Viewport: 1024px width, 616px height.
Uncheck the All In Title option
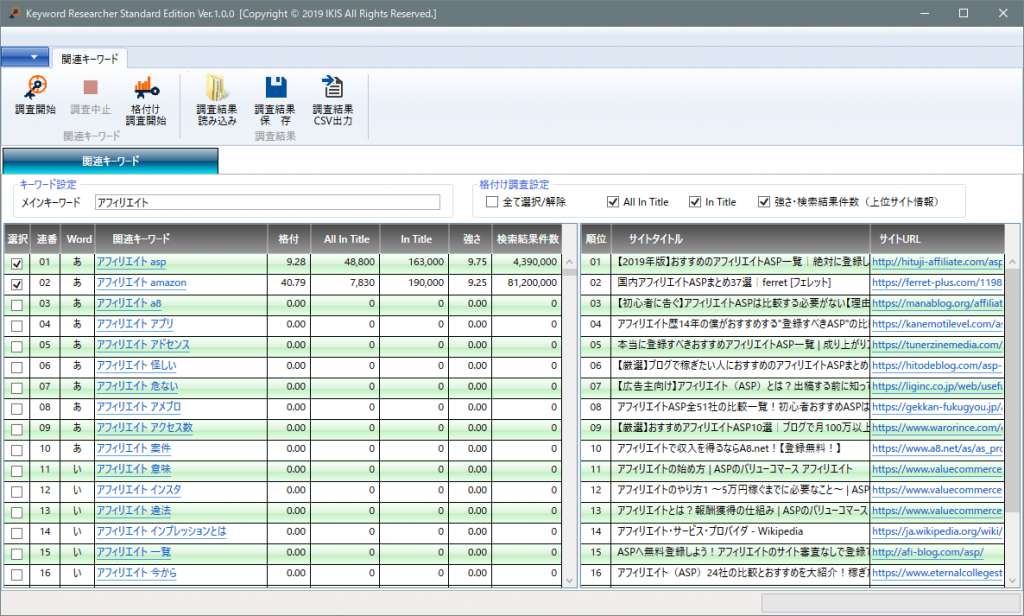pyautogui.click(x=613, y=202)
